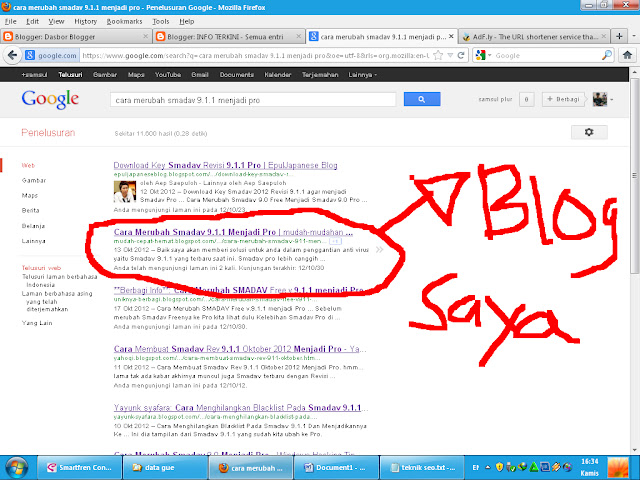Click the Firefox URL address field
The width and height of the screenshot is (640, 480).
[256, 55]
